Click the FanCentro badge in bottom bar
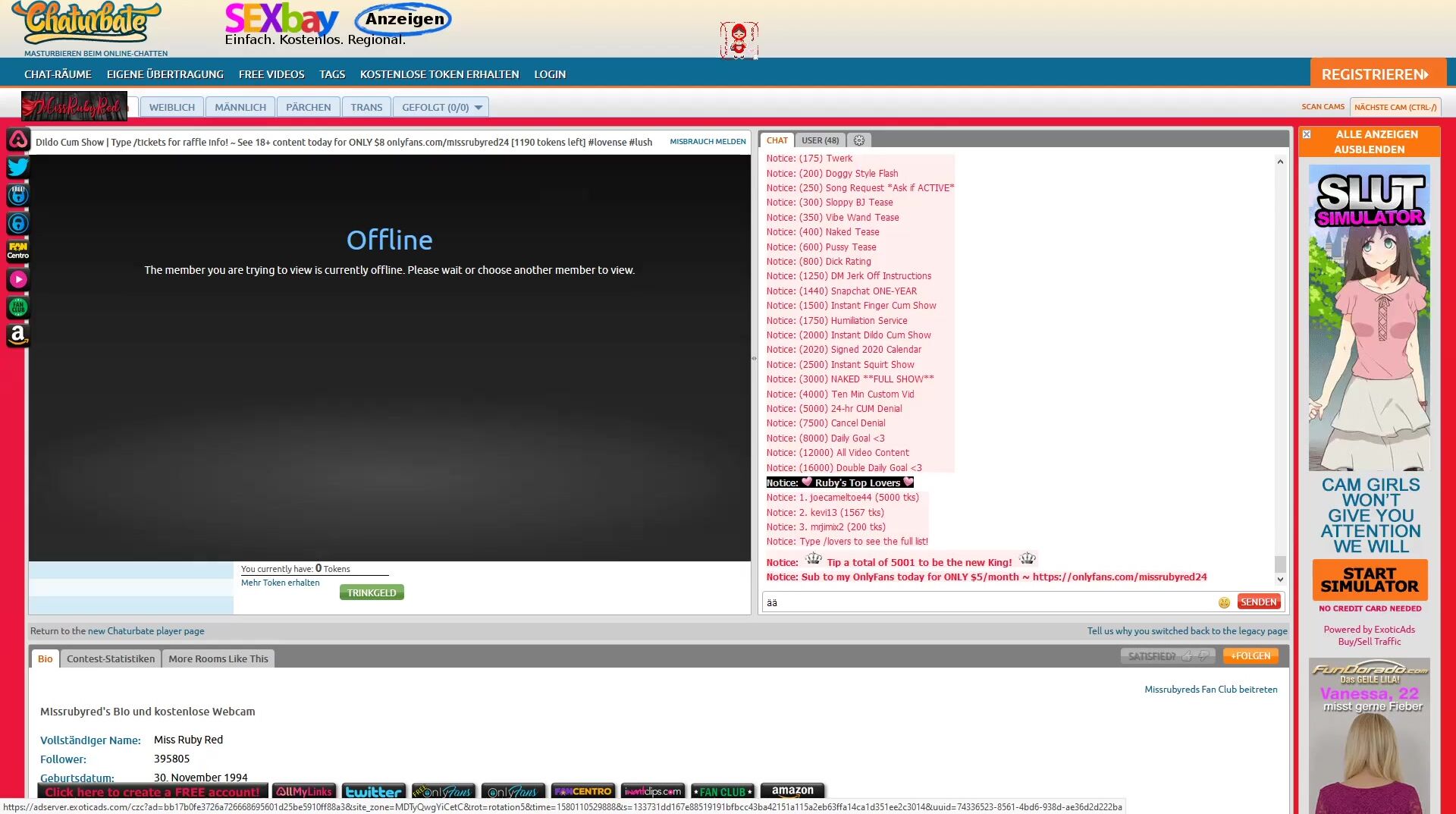1456x814 pixels. coord(583,791)
